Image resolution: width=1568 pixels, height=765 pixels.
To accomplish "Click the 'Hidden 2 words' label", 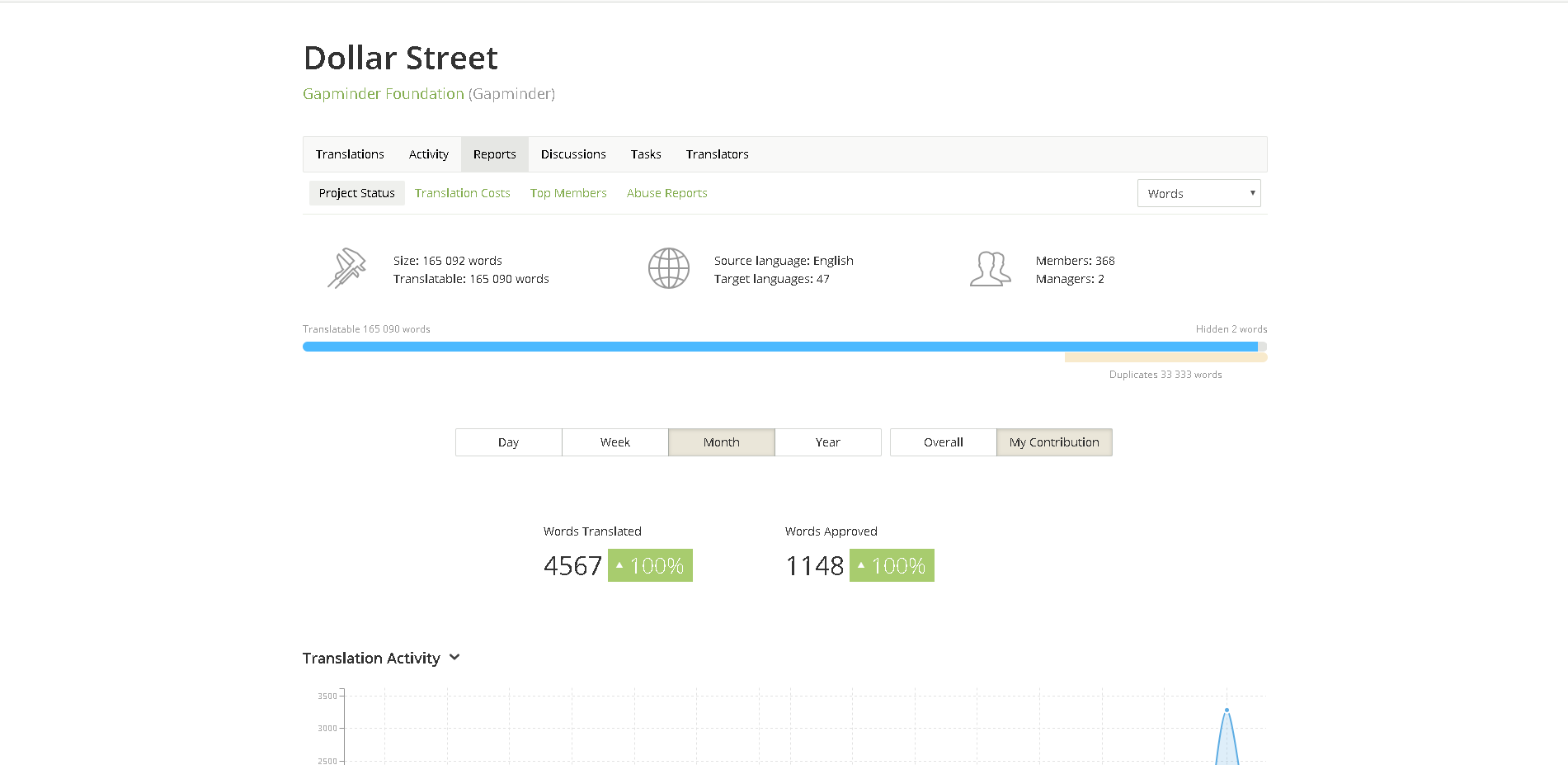I will 1231,329.
